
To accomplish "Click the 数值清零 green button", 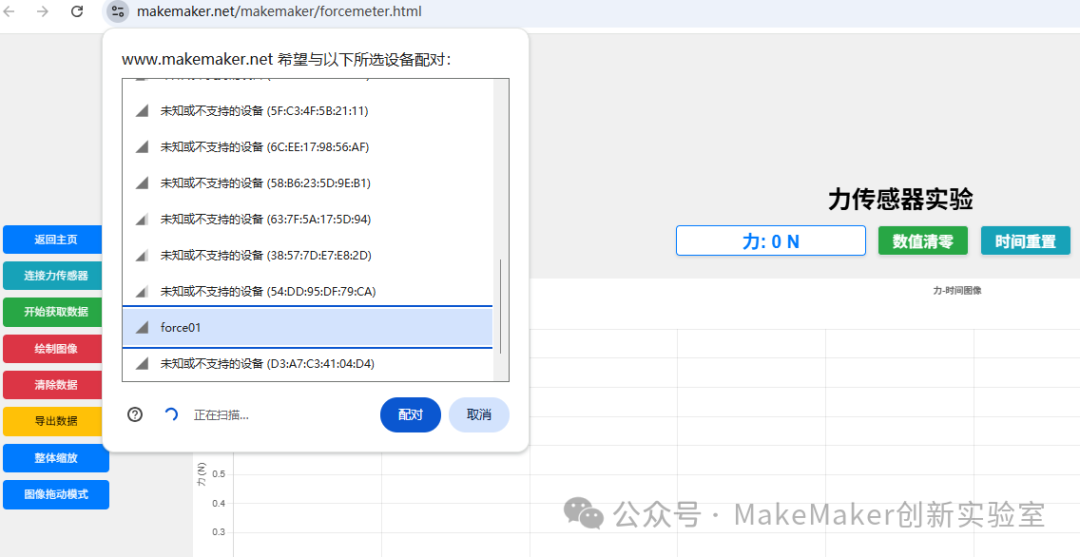I will pos(923,241).
